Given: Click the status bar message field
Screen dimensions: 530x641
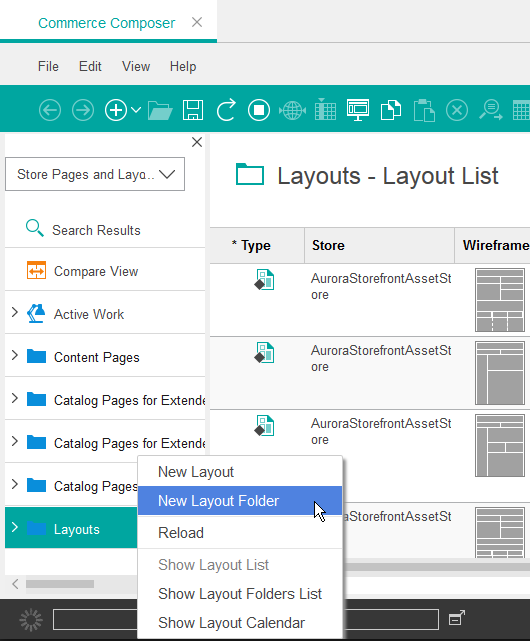Looking at the screenshot, I should [246, 619].
